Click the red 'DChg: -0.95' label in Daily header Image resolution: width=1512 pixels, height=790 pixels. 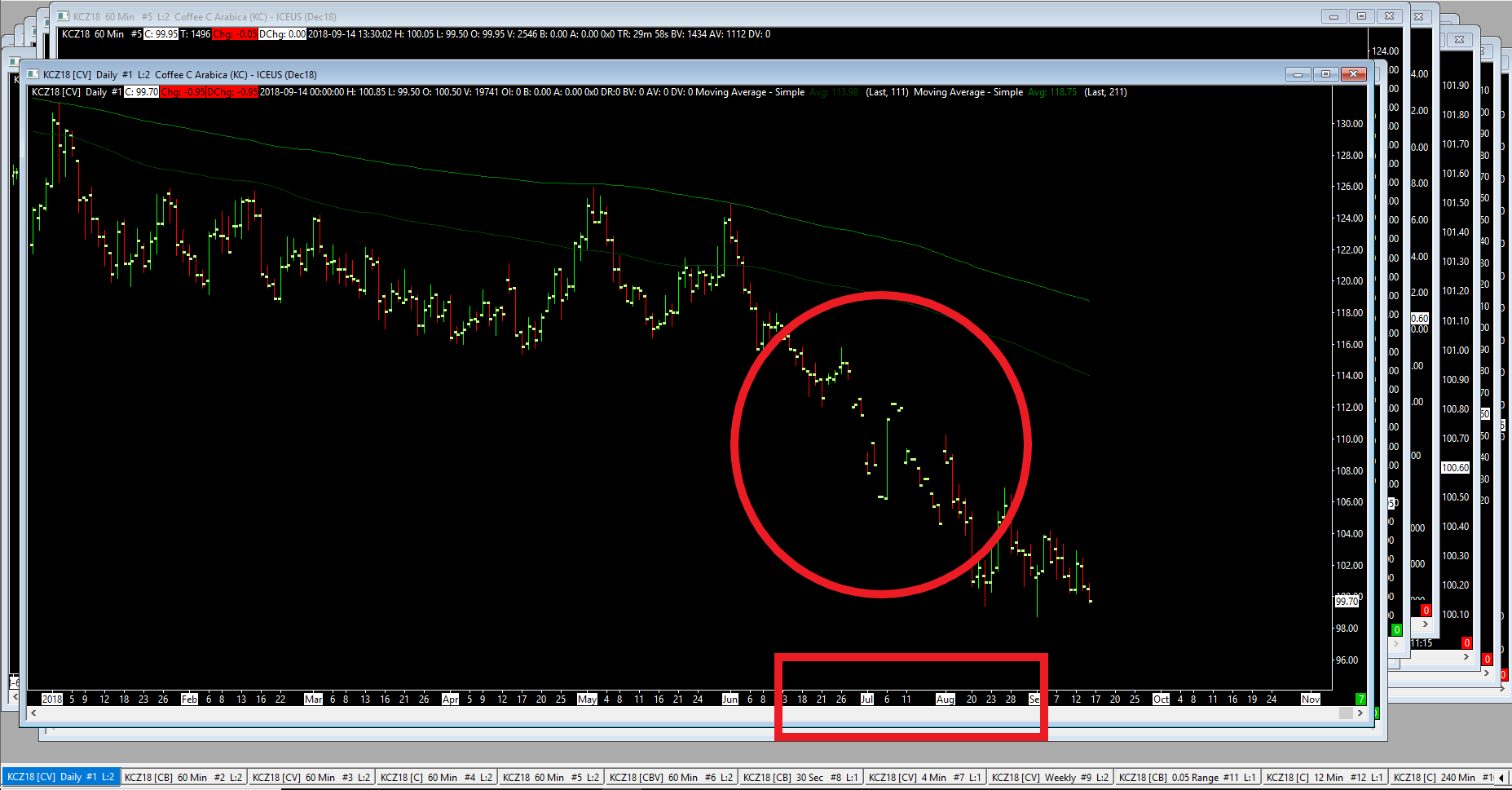(x=232, y=92)
